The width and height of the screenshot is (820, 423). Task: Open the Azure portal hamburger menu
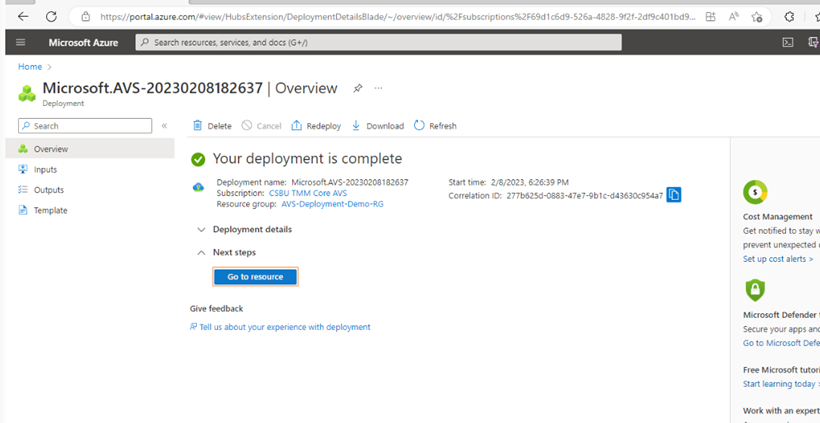point(21,42)
